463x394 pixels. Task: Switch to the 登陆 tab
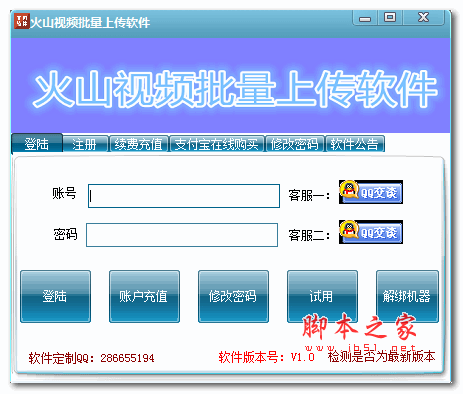point(37,143)
